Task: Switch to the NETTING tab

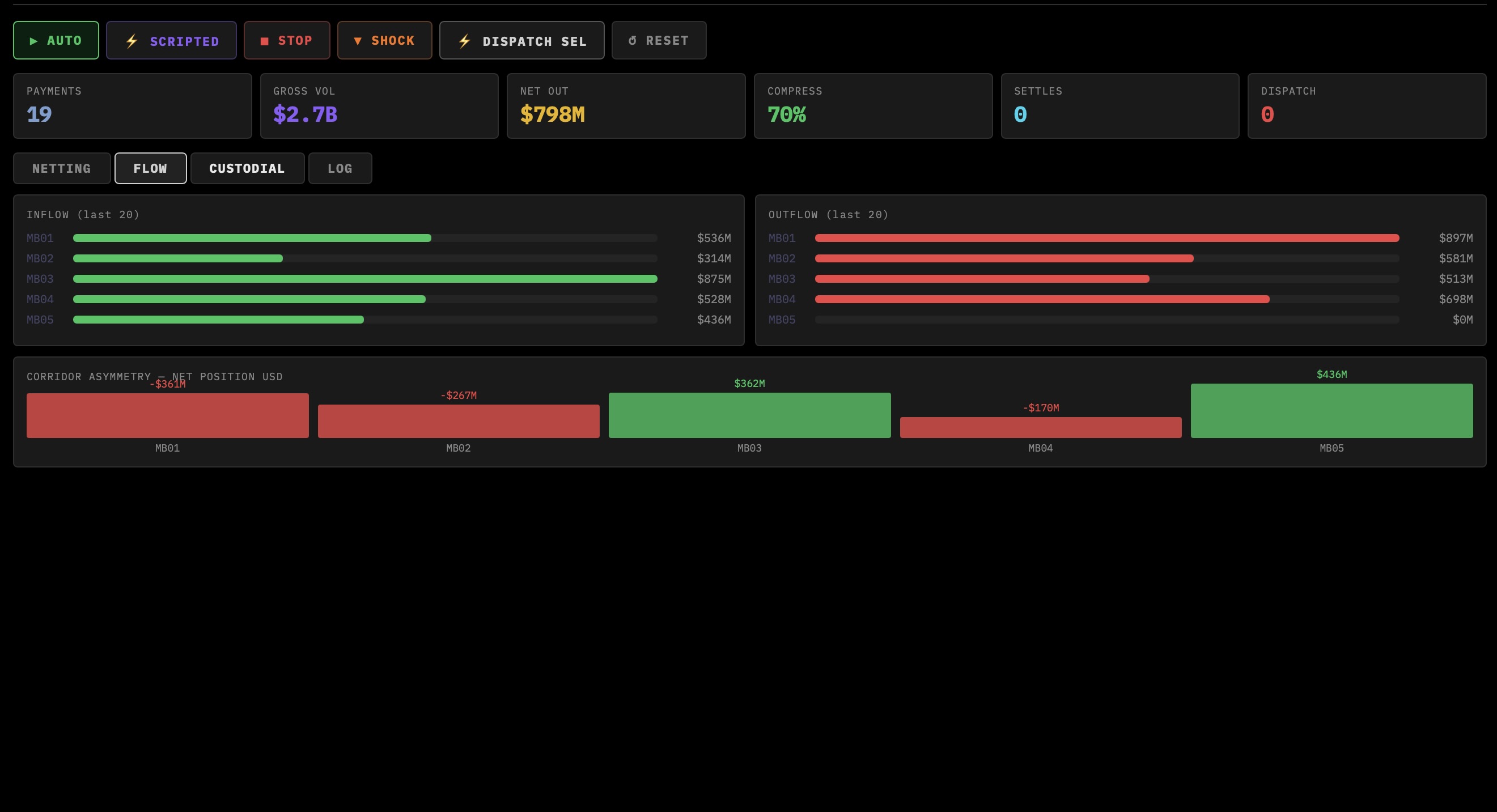Action: coord(62,168)
